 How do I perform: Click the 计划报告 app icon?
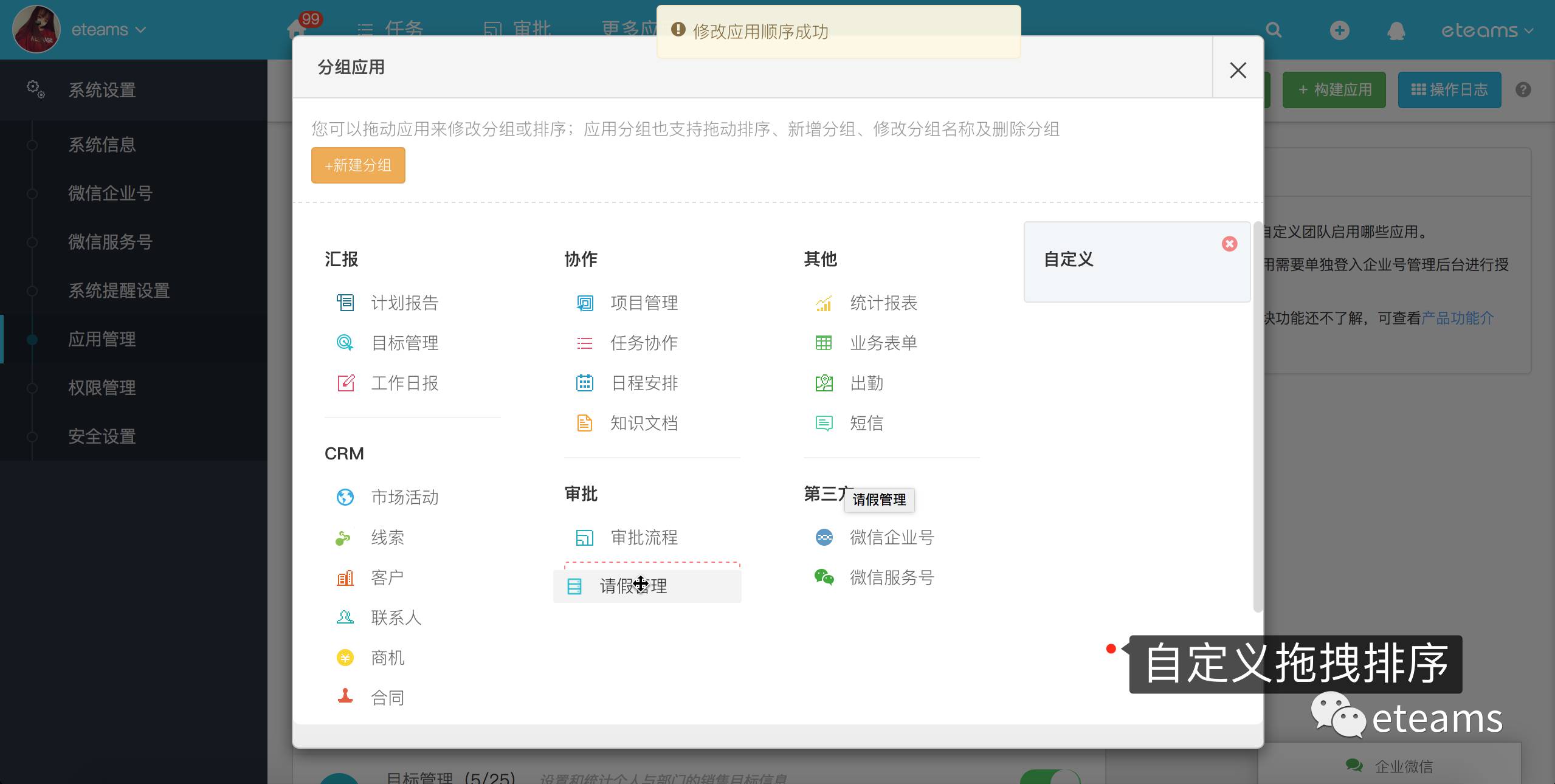point(345,303)
